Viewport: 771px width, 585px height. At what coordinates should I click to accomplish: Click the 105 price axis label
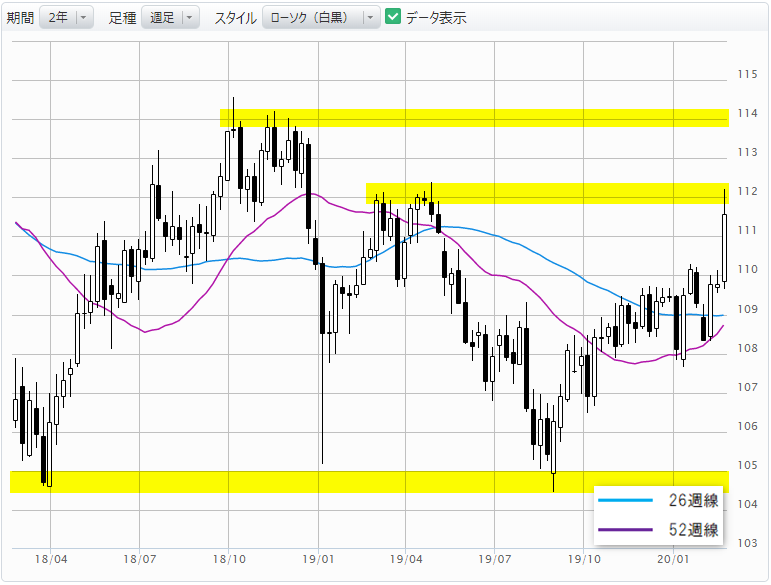747,465
